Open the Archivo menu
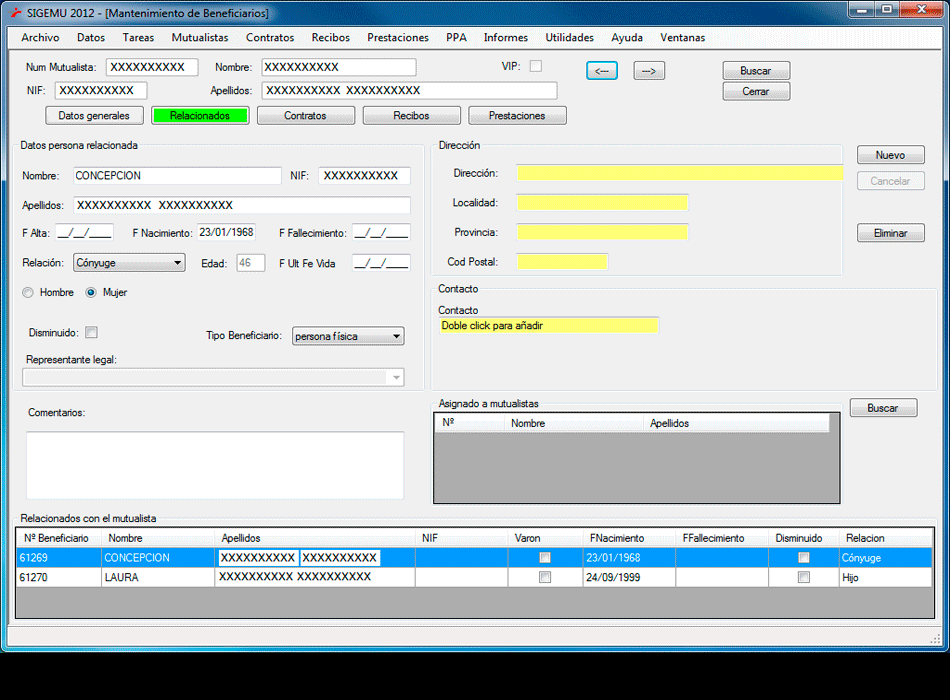The image size is (950, 700). coord(40,38)
